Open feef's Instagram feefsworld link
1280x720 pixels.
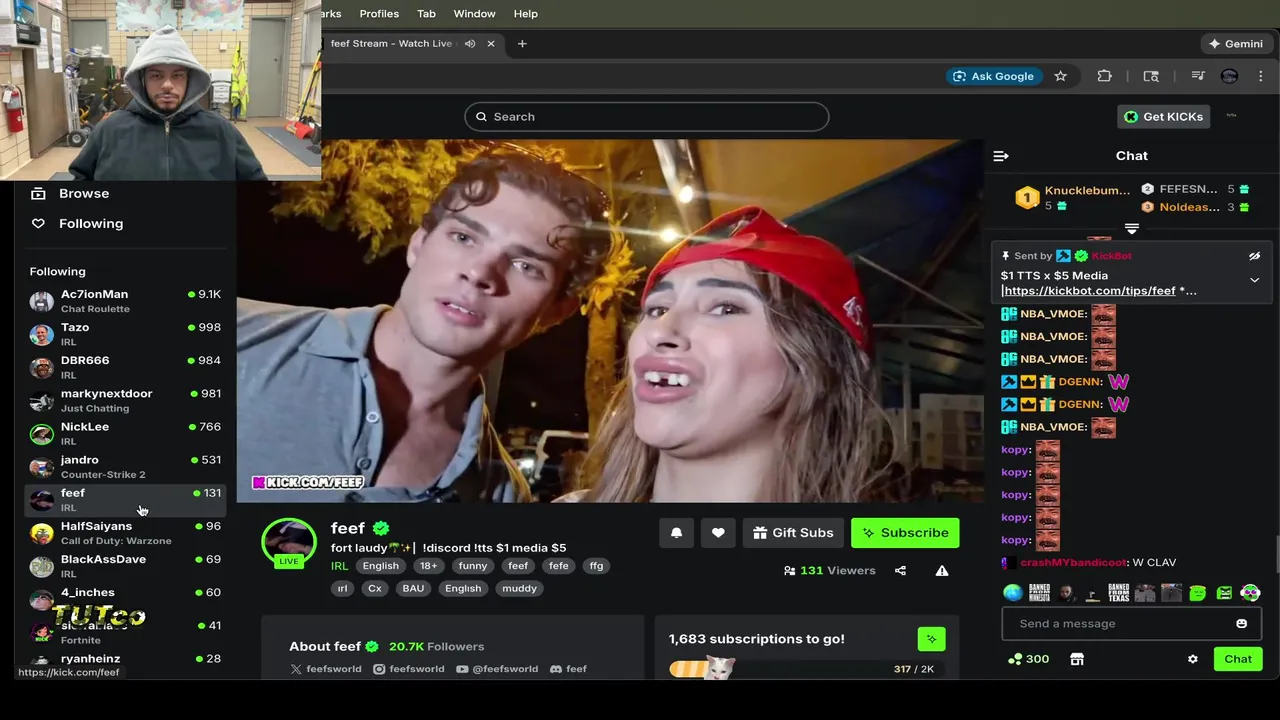tap(409, 669)
